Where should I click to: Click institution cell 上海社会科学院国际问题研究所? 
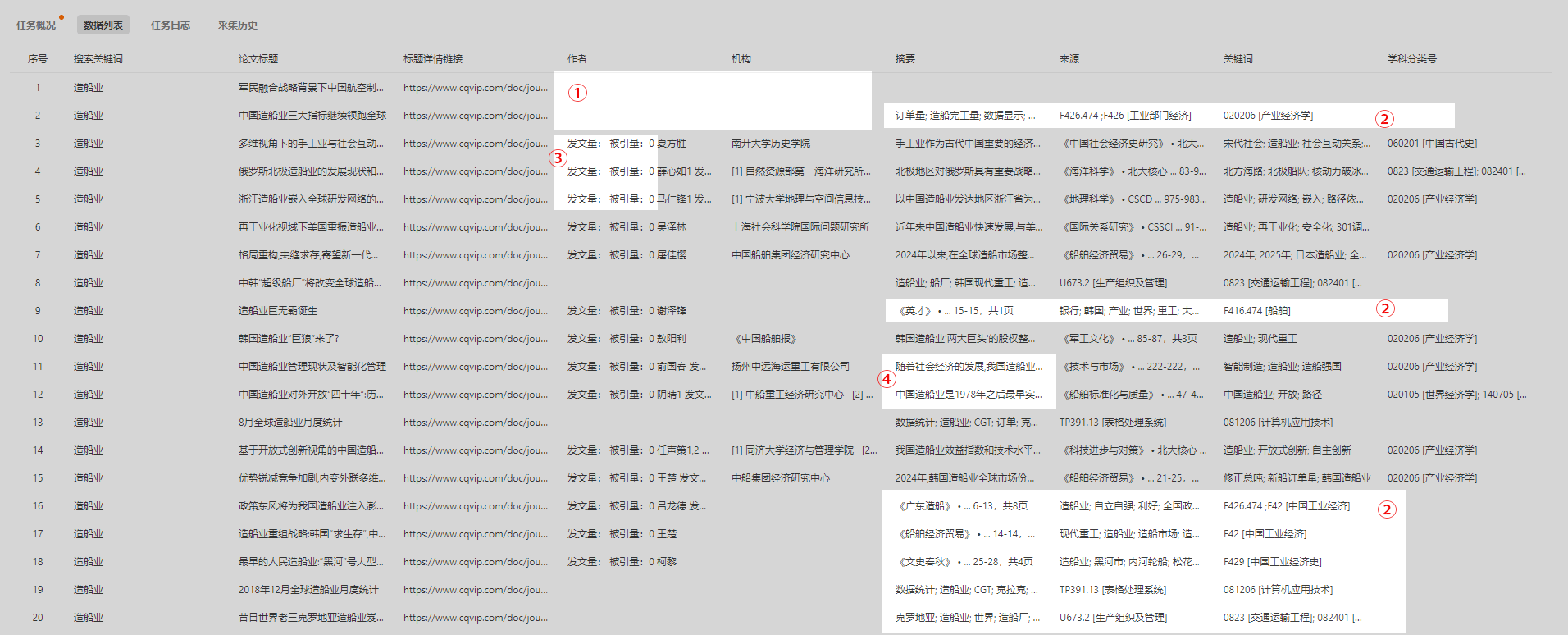click(x=800, y=227)
